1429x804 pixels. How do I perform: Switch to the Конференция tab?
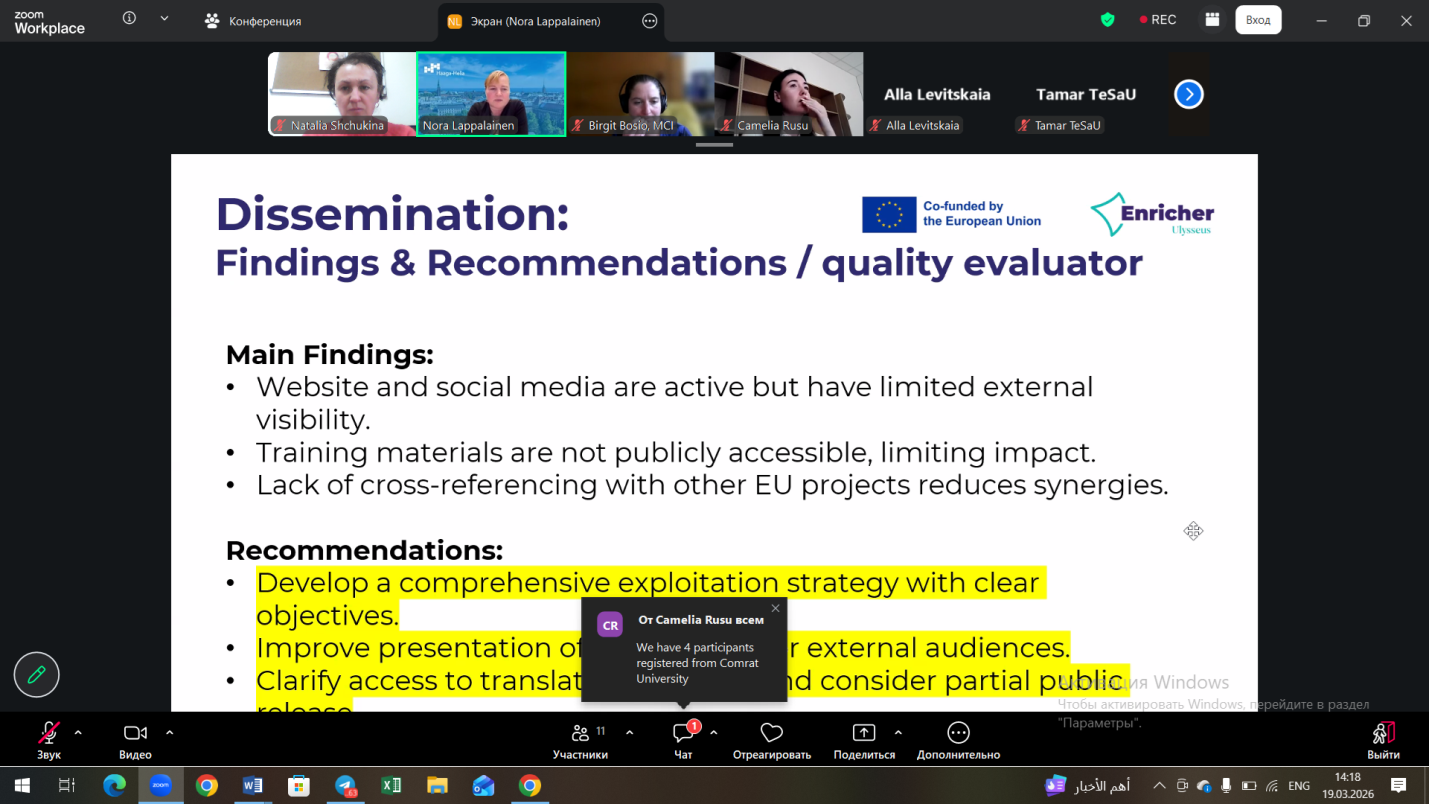click(253, 21)
